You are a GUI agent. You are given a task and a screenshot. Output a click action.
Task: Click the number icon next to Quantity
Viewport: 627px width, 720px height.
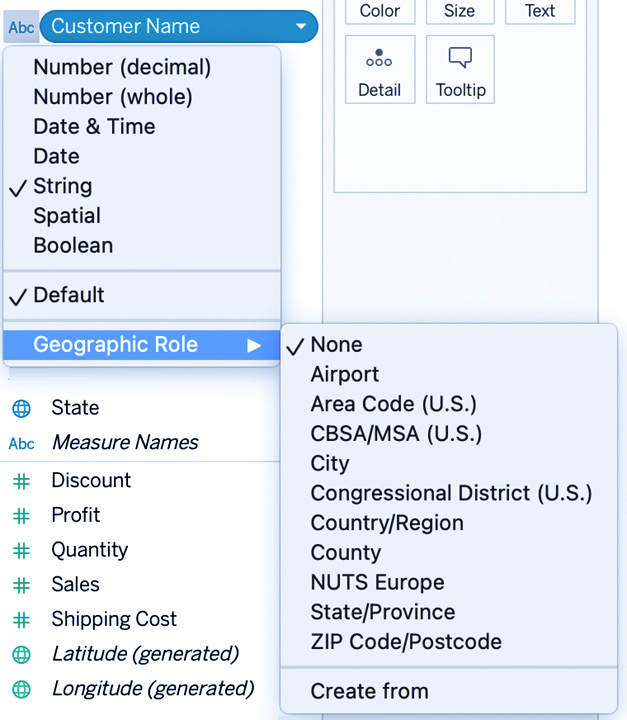pyautogui.click(x=21, y=551)
